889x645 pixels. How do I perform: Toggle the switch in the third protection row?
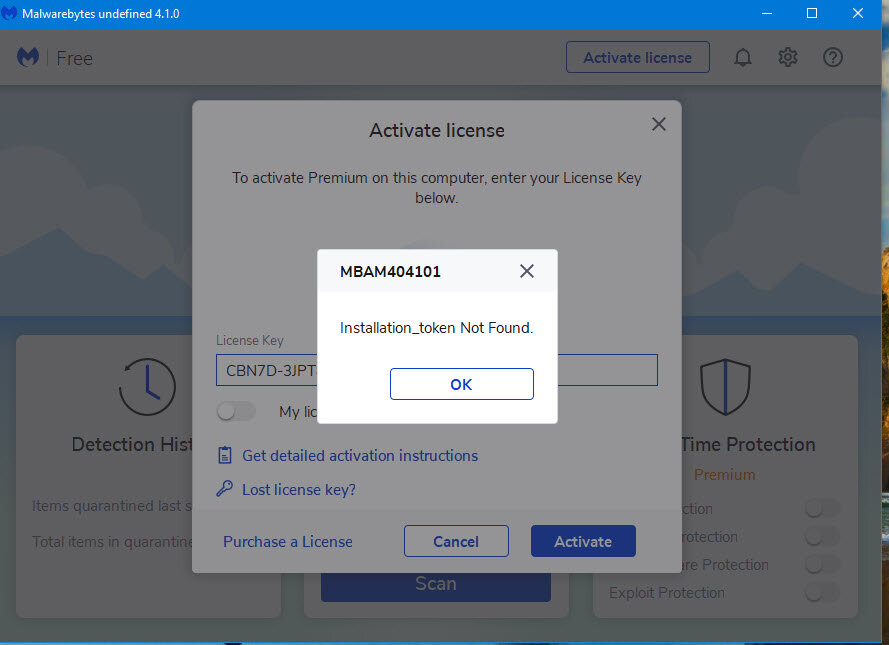click(x=822, y=564)
